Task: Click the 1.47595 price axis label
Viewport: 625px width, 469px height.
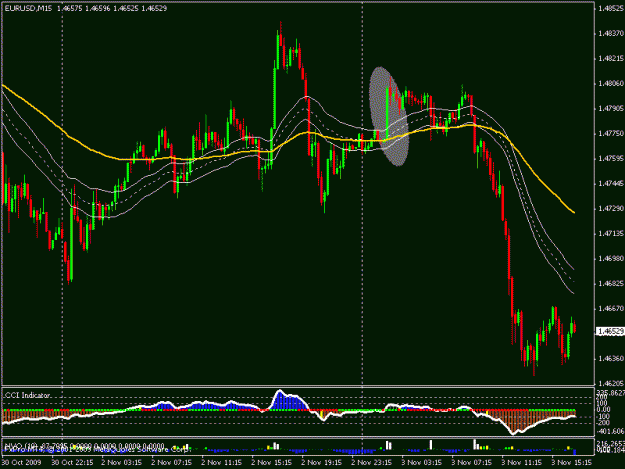Action: 611,159
